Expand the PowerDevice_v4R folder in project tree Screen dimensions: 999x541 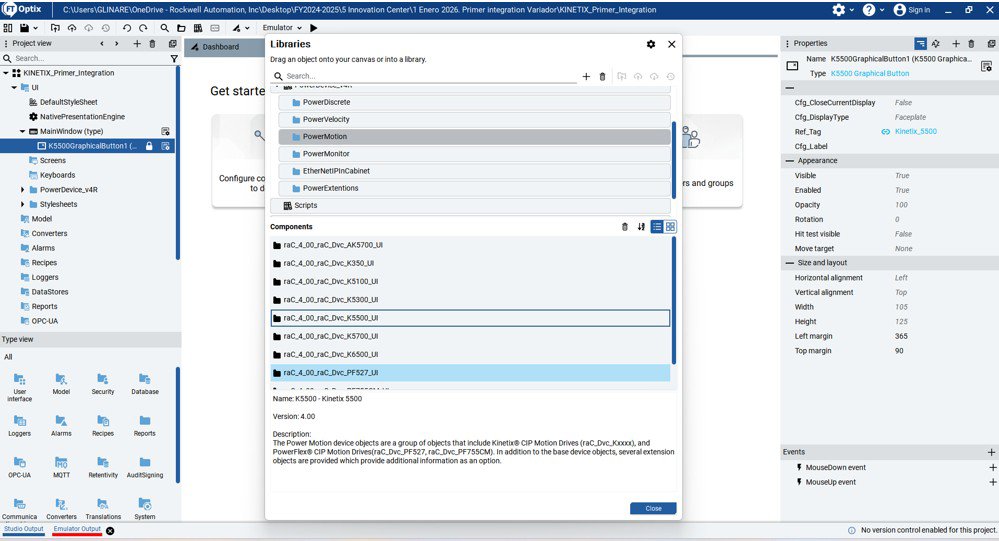22,190
